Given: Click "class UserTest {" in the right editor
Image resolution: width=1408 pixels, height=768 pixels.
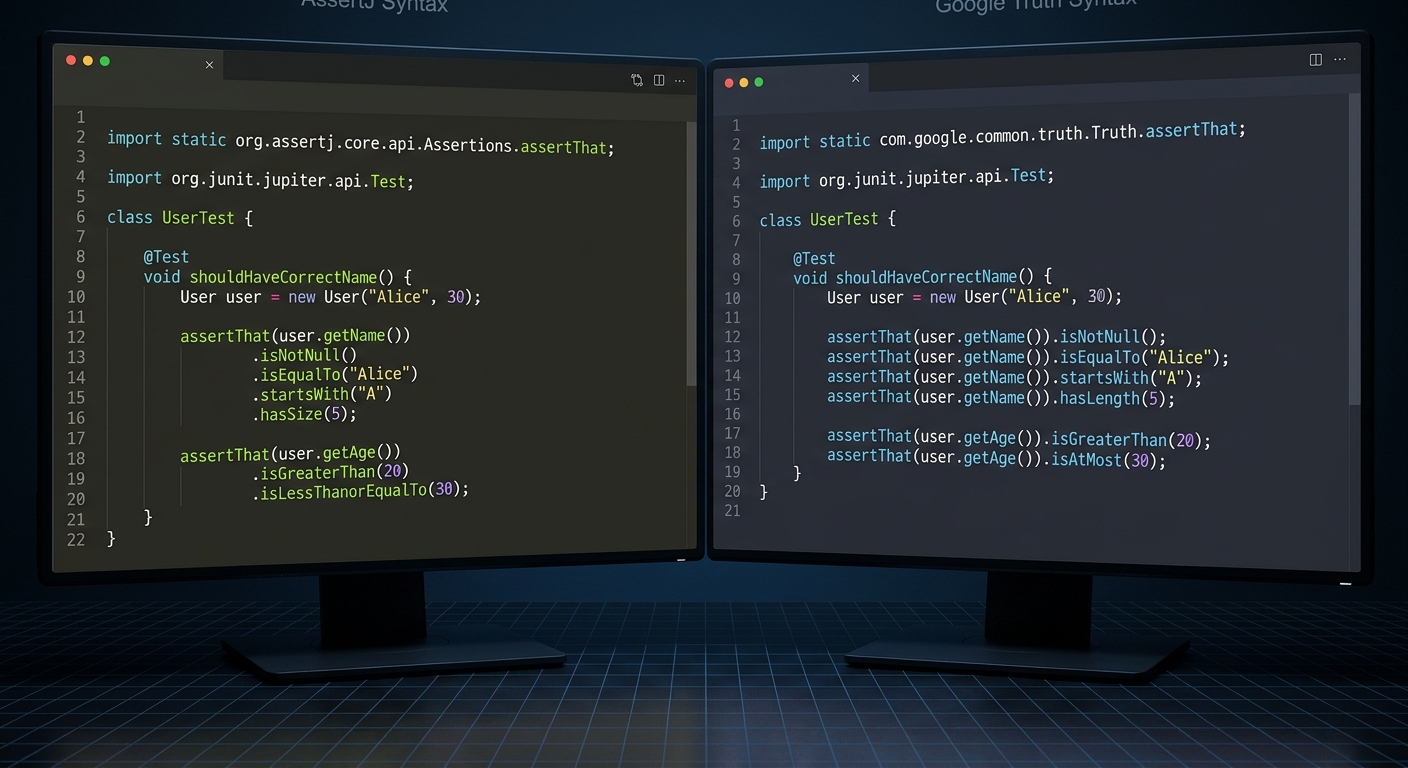Looking at the screenshot, I should (x=827, y=219).
